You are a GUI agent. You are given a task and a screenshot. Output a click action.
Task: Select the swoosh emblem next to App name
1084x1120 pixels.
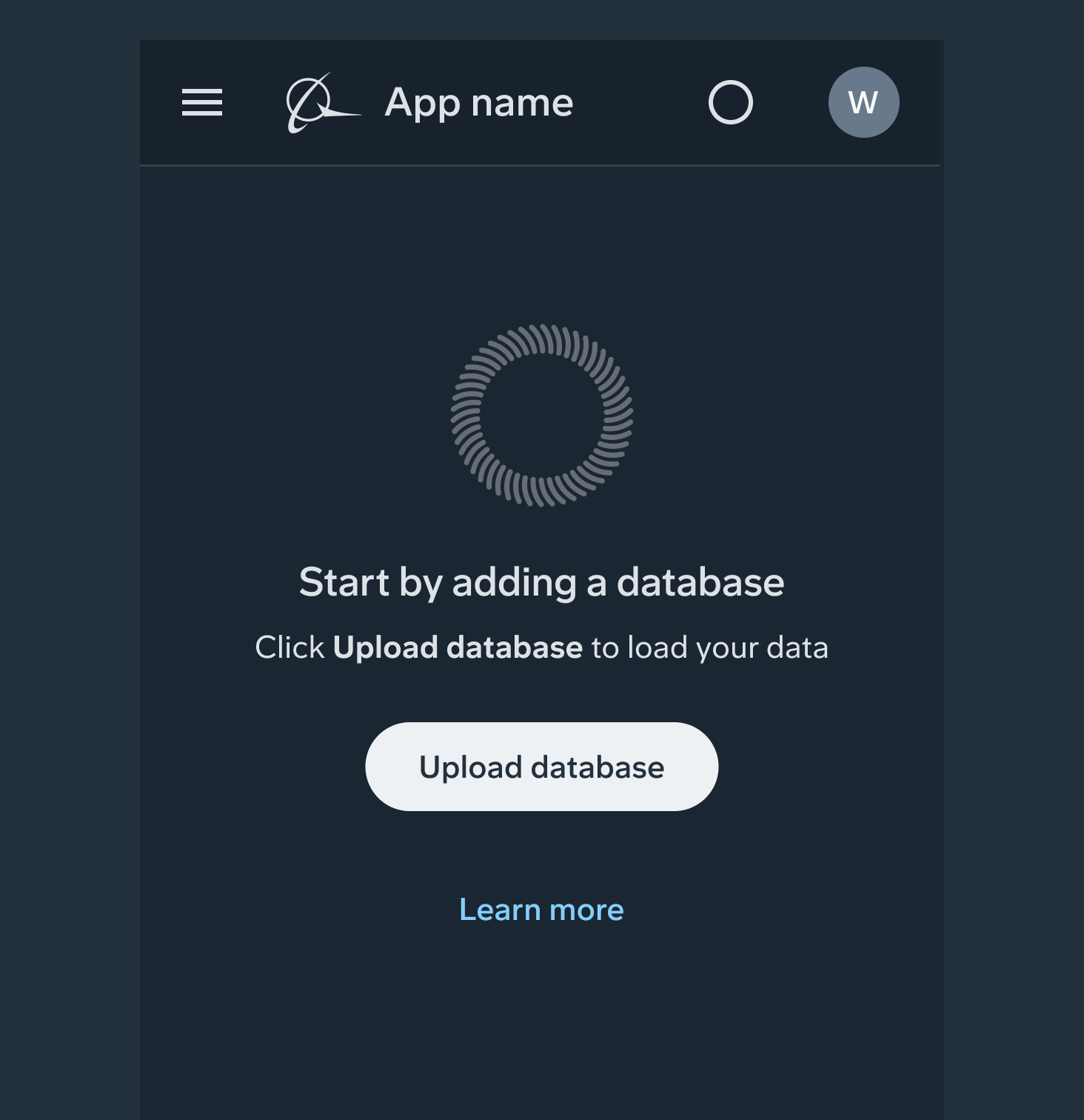tap(323, 103)
